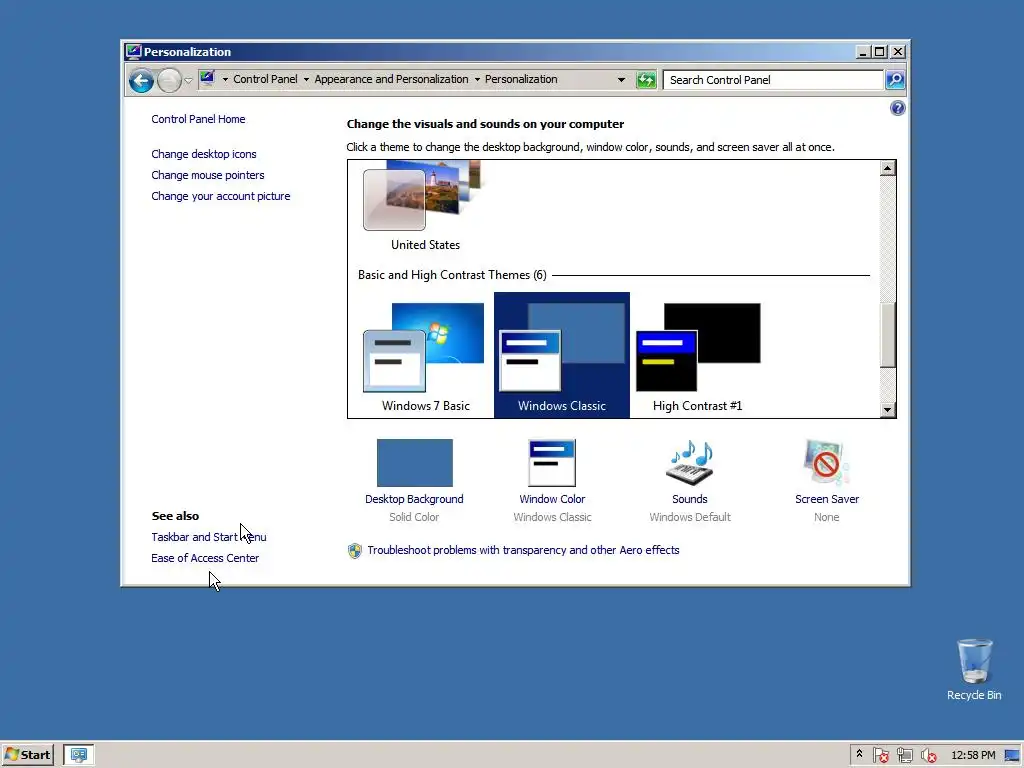Click Personalization taskbar button
This screenshot has width=1024, height=768.
79,755
